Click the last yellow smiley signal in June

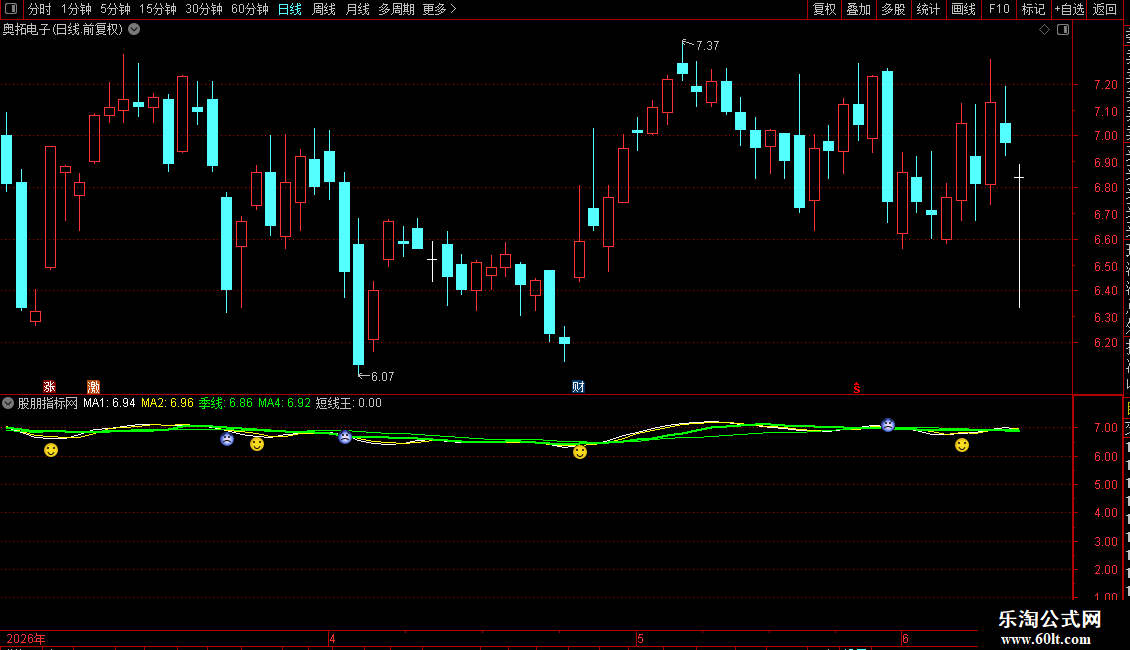tap(962, 445)
